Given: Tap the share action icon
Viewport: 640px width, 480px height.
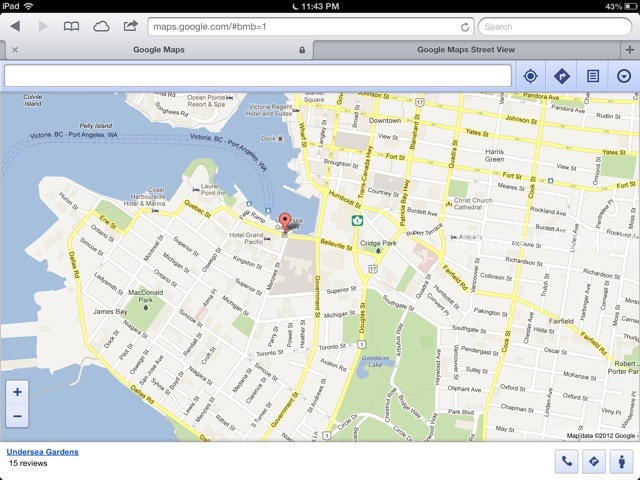Looking at the screenshot, I should (130, 26).
